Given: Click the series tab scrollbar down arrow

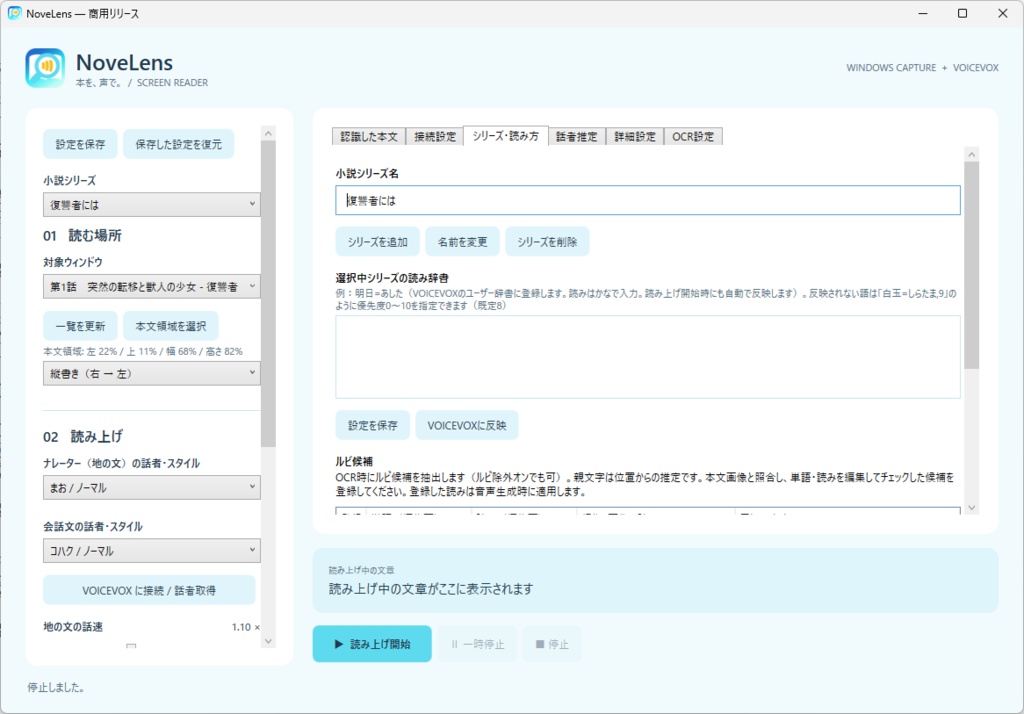Looking at the screenshot, I should [x=972, y=508].
